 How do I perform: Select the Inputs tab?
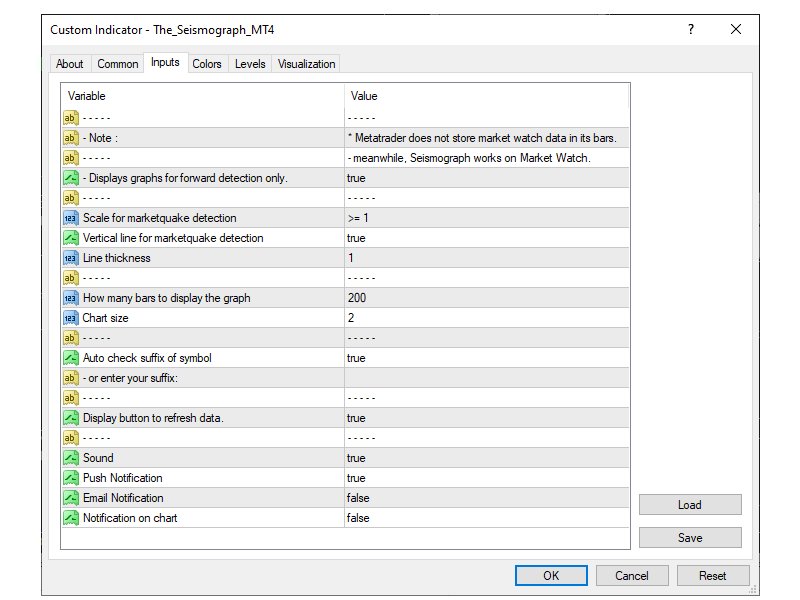pos(165,62)
